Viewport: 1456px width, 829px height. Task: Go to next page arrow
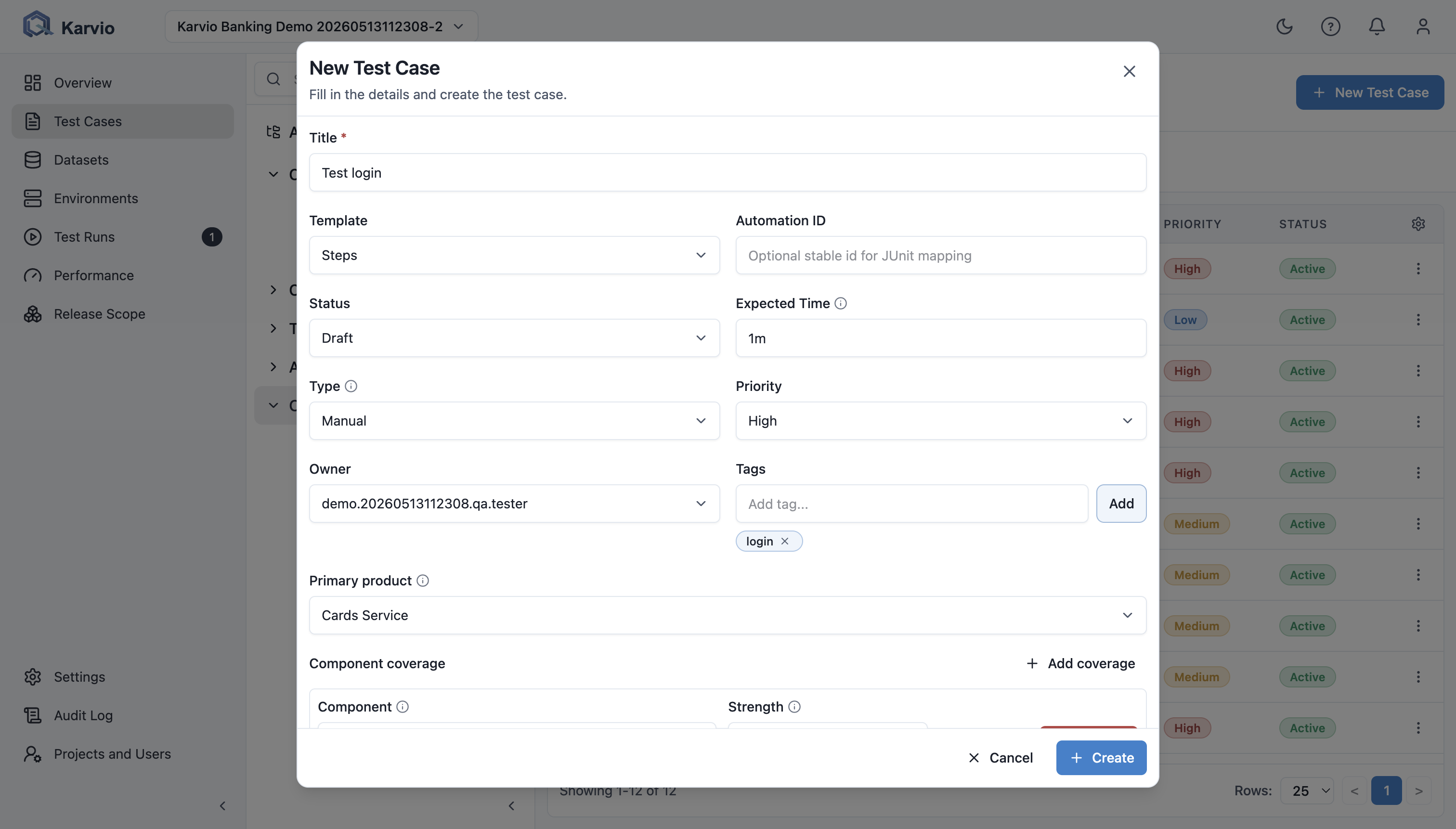(x=1418, y=791)
